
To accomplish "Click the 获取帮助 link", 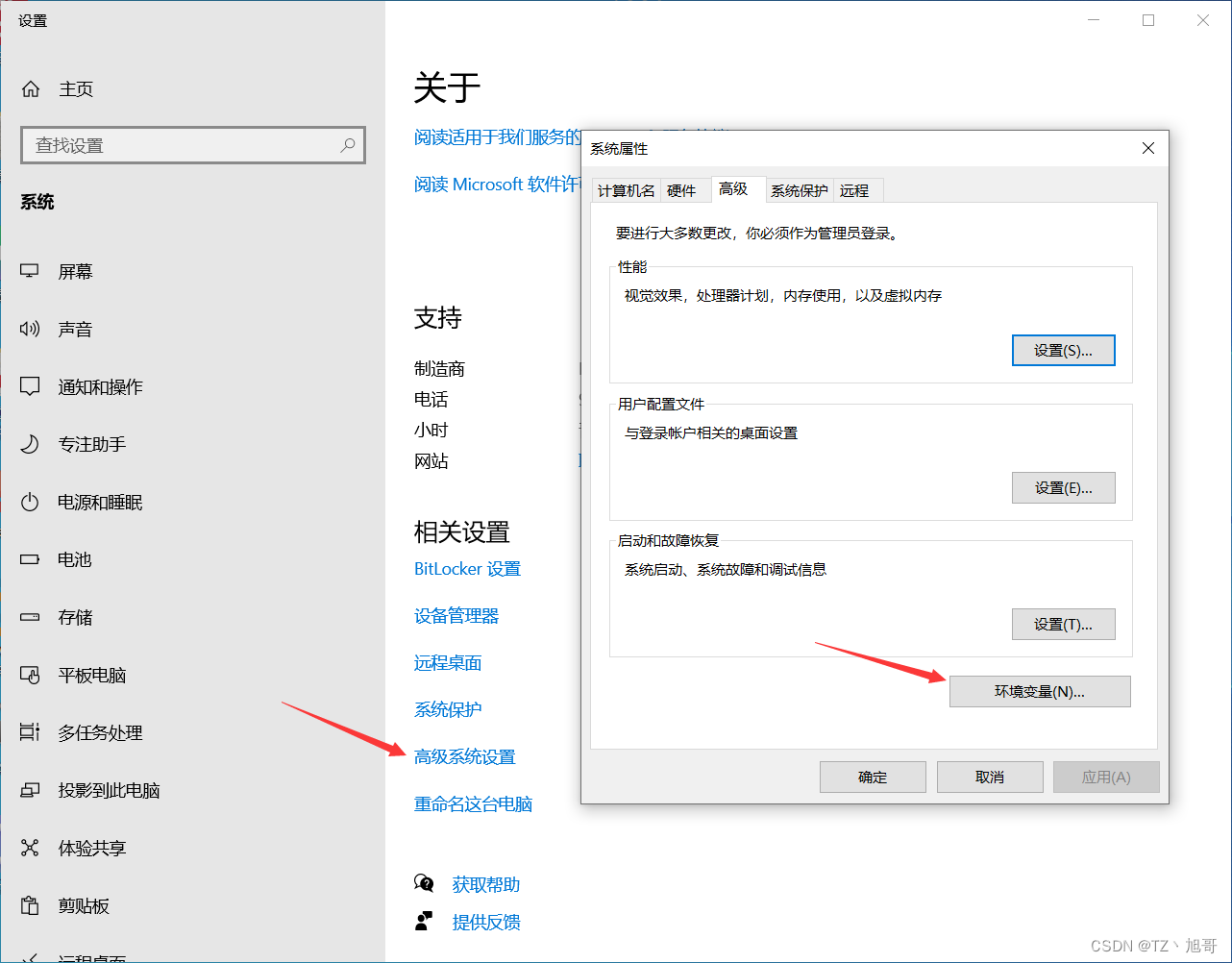I will tap(486, 884).
